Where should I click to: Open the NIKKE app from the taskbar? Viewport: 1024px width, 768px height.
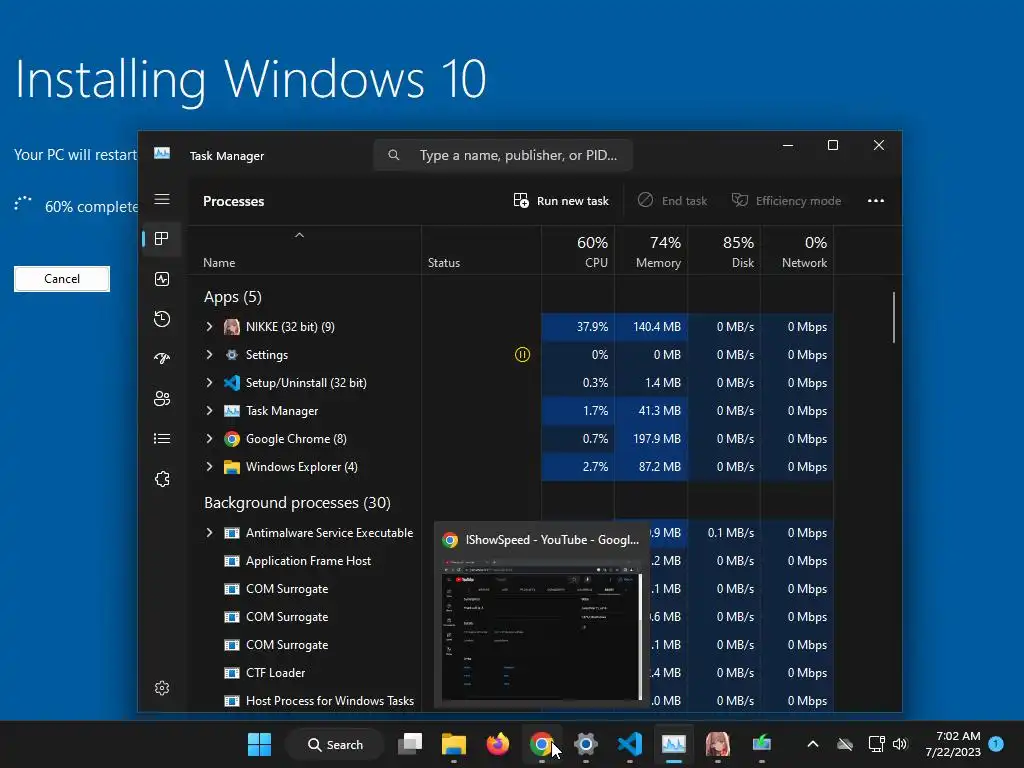[x=718, y=744]
